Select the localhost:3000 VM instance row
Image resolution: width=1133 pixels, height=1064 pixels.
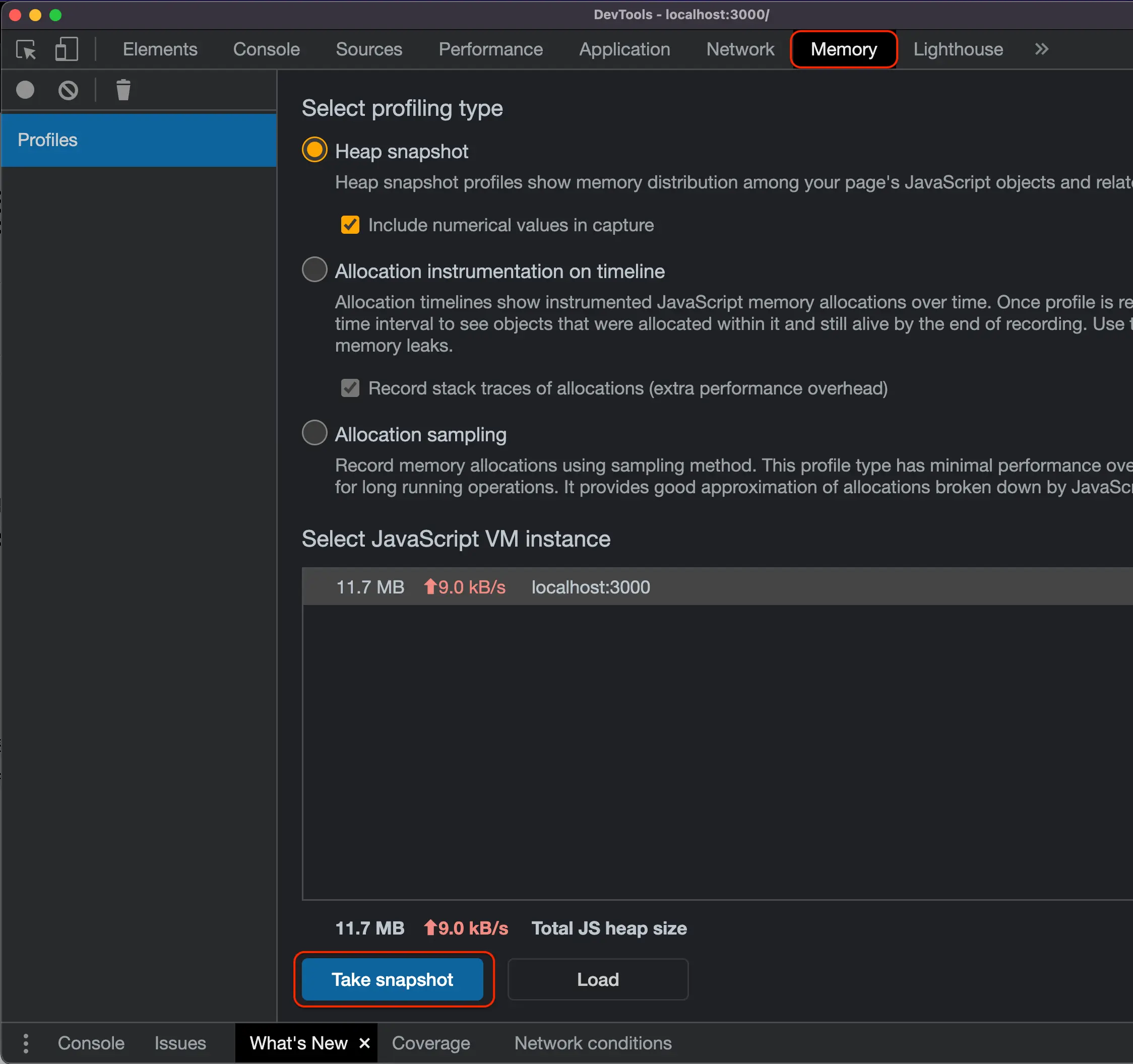click(590, 587)
